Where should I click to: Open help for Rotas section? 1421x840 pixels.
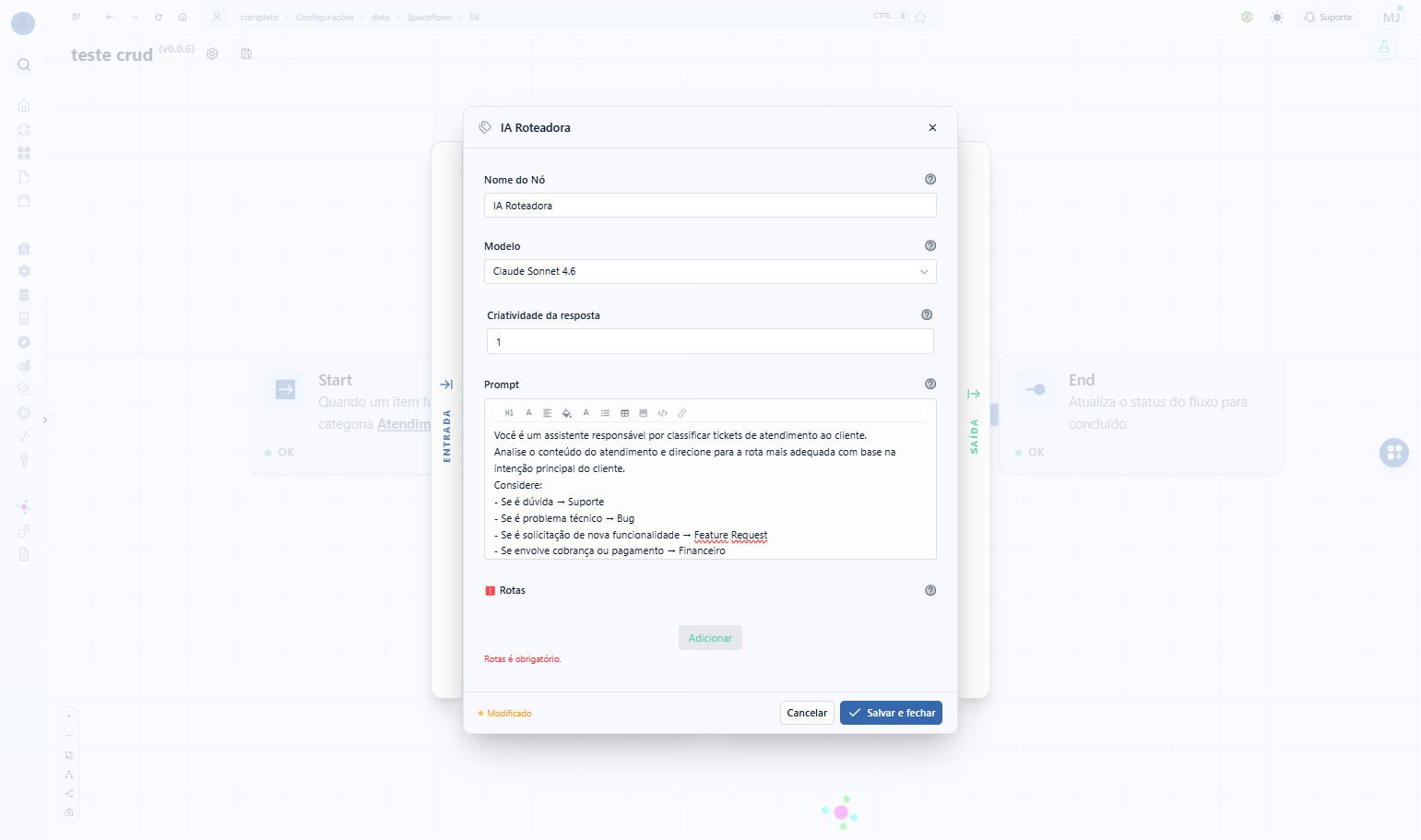click(930, 591)
